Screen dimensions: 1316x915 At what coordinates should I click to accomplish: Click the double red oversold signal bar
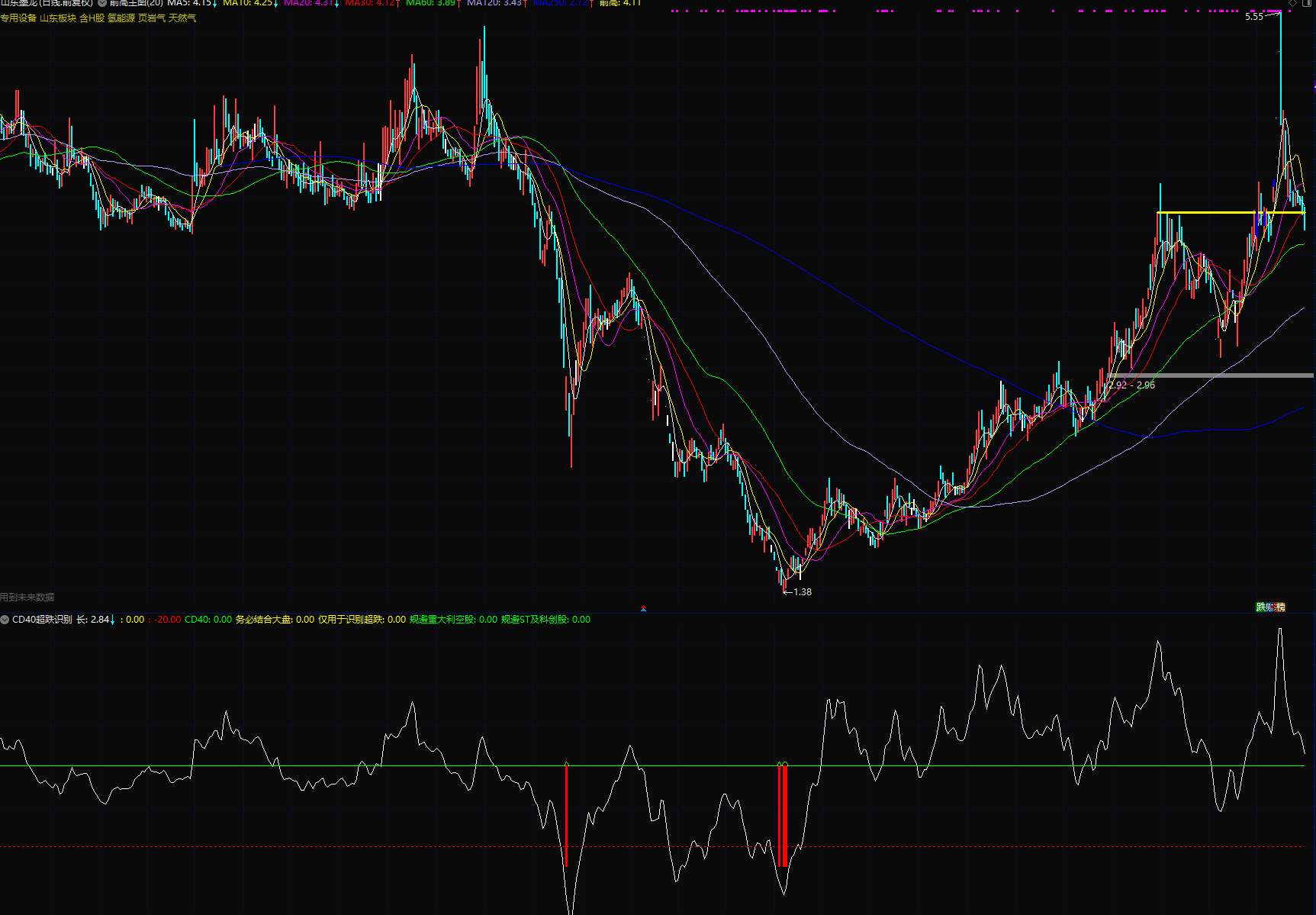coord(783,816)
